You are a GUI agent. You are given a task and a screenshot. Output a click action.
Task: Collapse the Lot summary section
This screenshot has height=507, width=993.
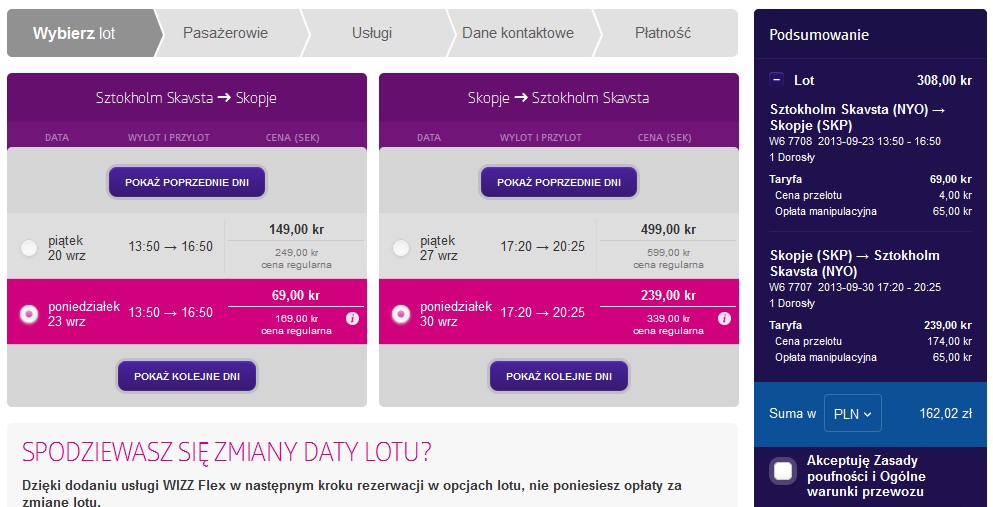tap(777, 80)
